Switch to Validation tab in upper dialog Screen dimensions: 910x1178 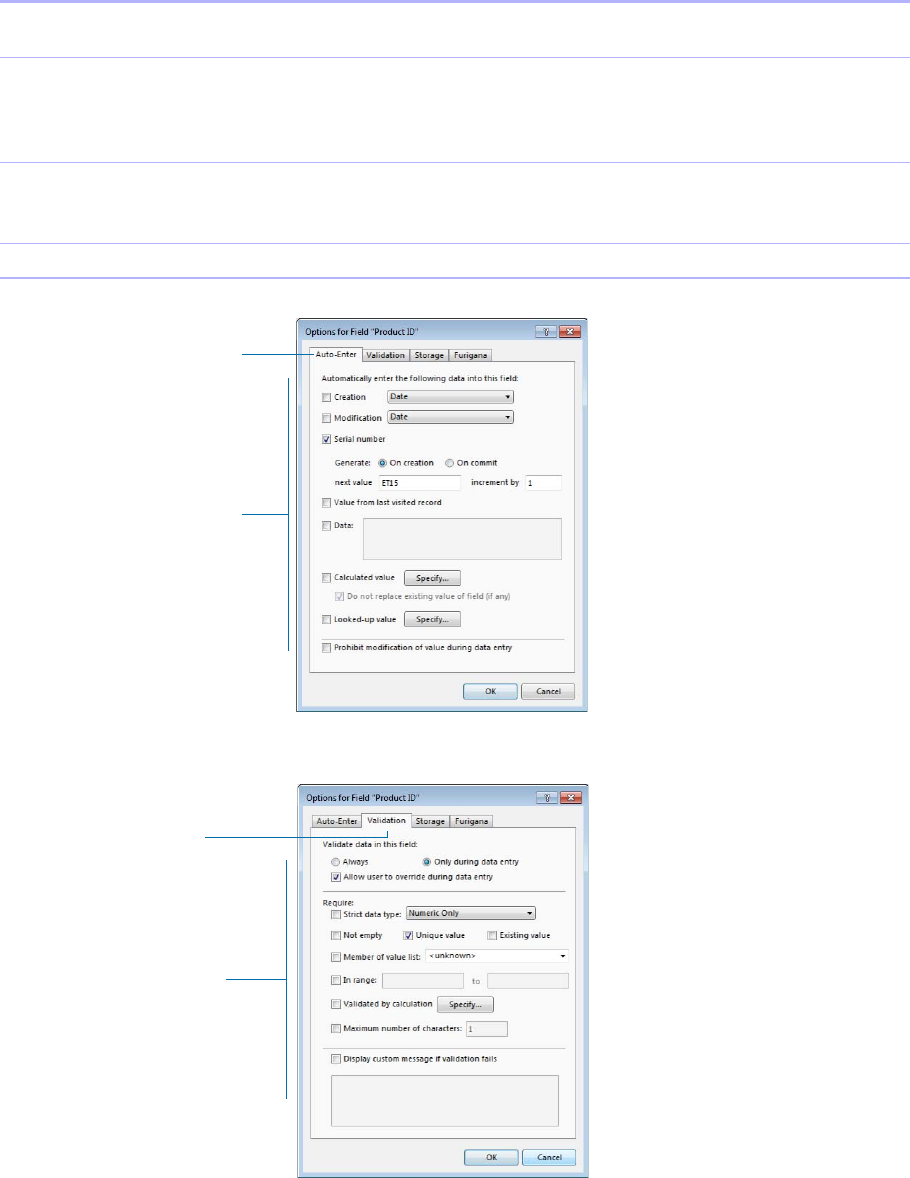(x=385, y=355)
